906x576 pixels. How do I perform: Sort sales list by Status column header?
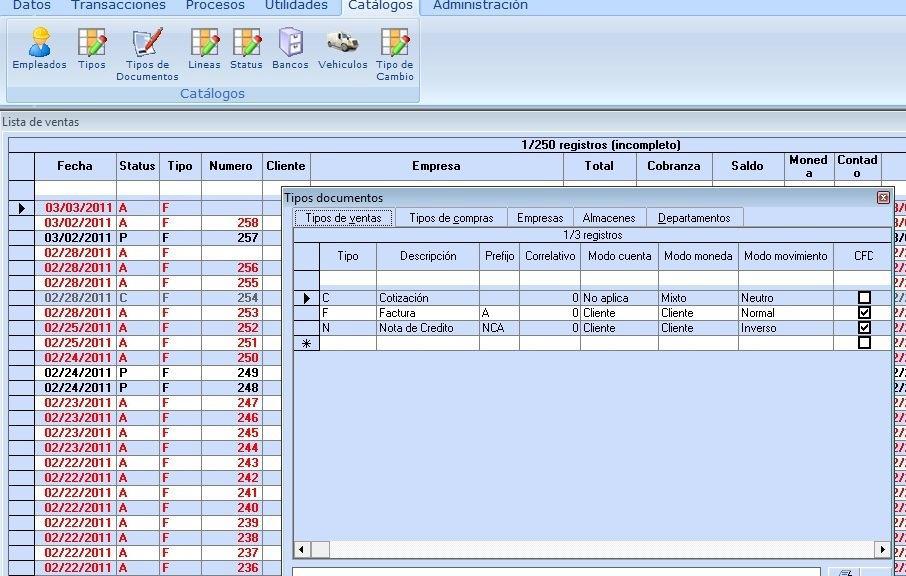(138, 166)
